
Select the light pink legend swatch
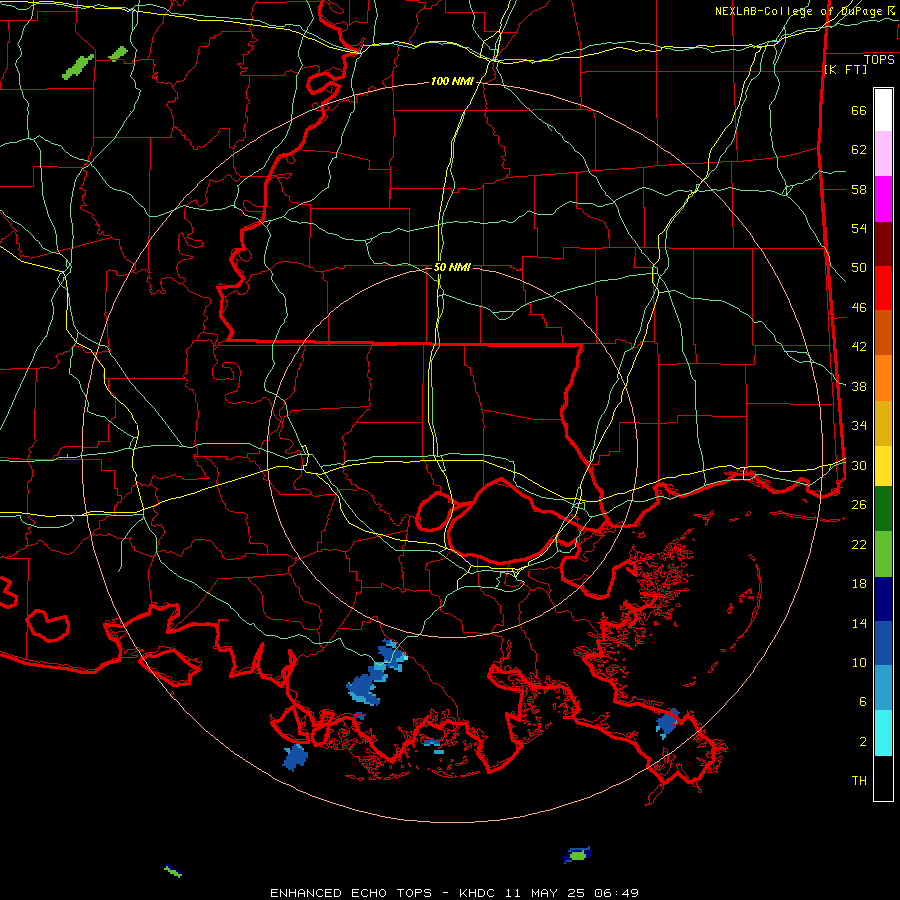point(883,154)
